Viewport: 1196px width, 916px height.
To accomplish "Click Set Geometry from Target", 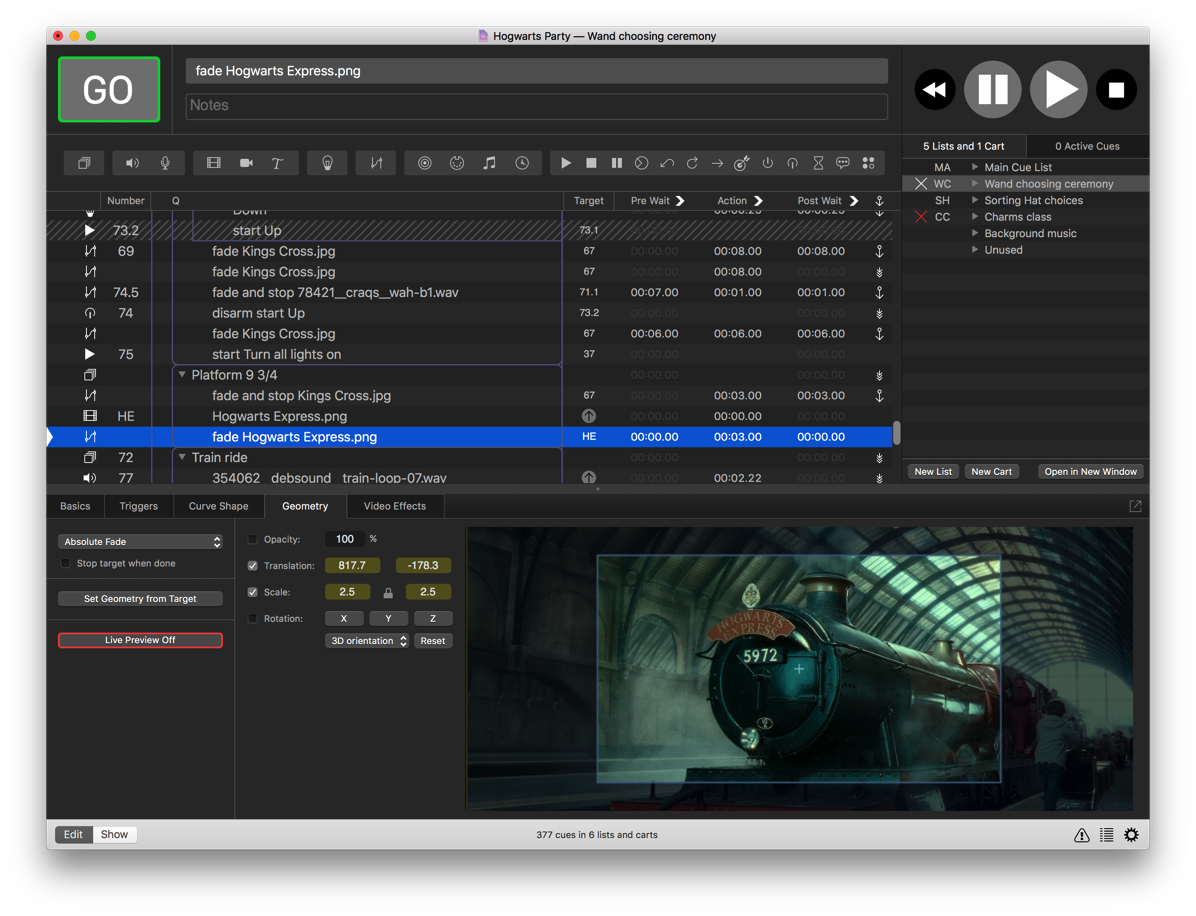I will (140, 599).
